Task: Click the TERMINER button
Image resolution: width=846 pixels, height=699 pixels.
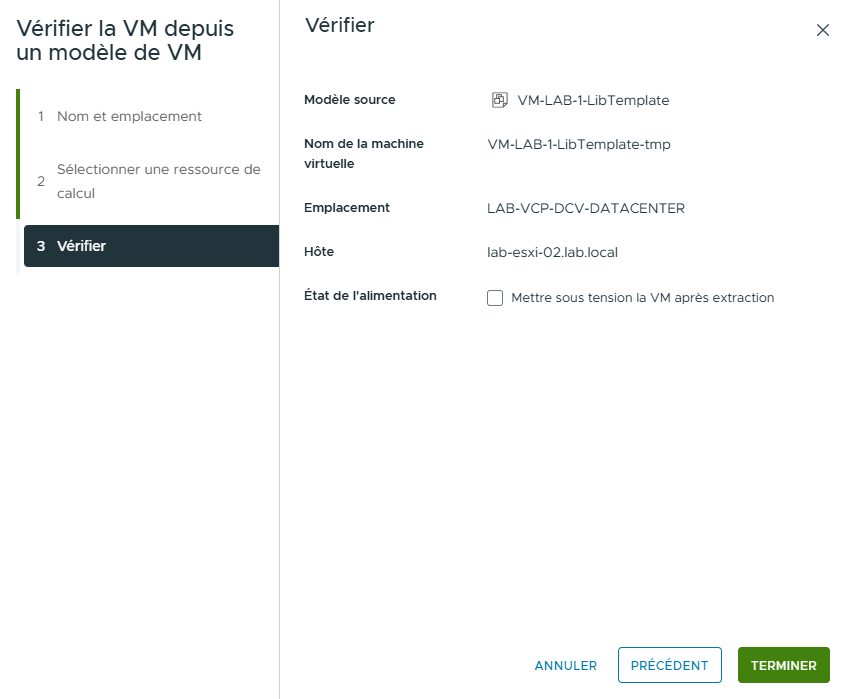Action: click(x=784, y=665)
